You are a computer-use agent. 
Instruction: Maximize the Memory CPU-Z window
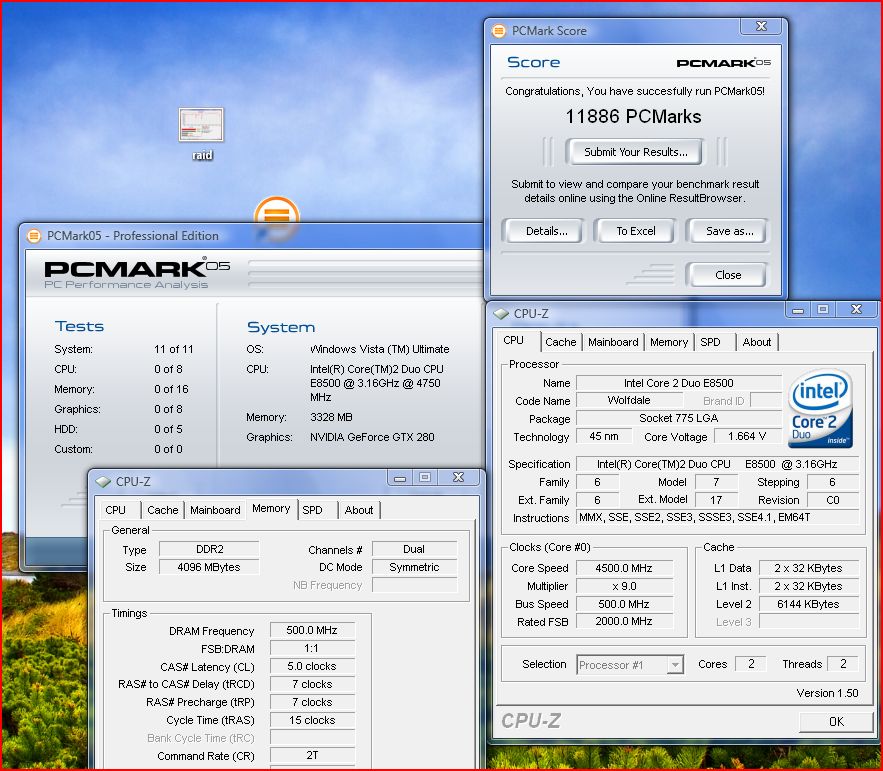click(425, 478)
